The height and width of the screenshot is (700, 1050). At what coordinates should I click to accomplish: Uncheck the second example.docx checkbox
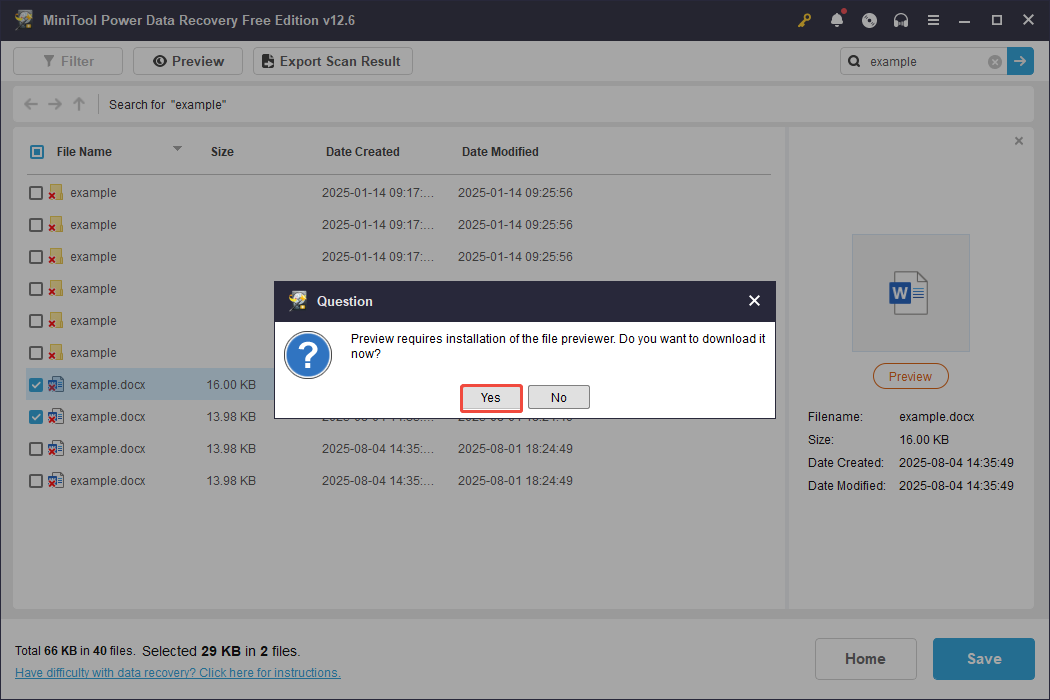coord(36,417)
